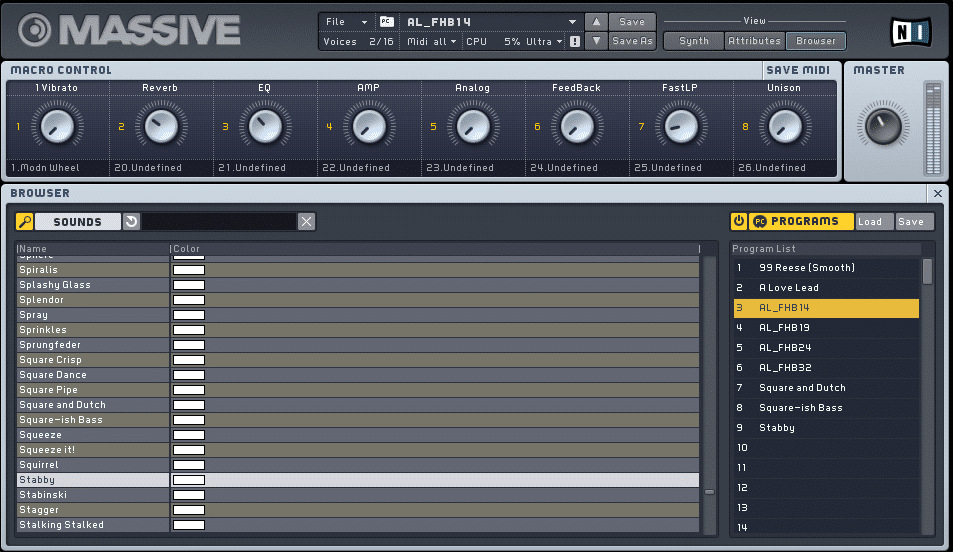Select the Square Pipe sound

357,390
